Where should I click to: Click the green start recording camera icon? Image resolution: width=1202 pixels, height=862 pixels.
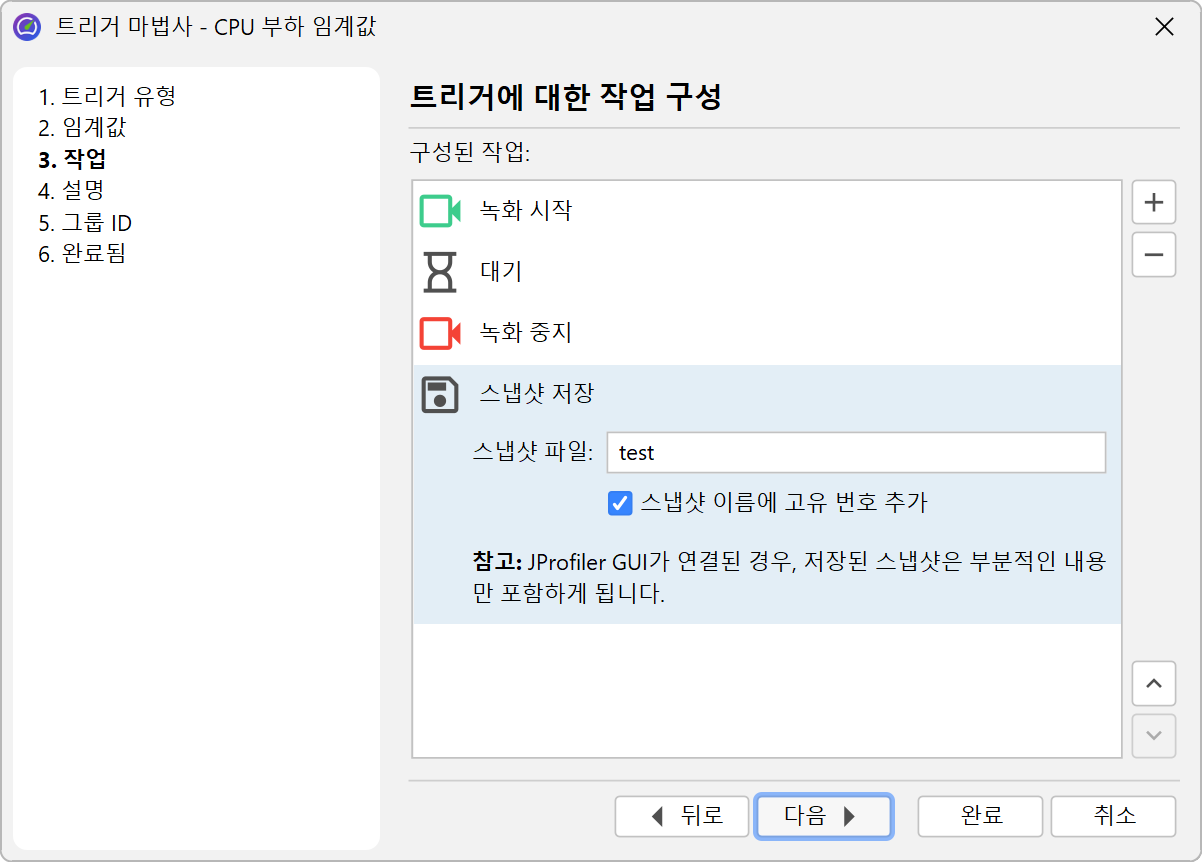[x=439, y=211]
